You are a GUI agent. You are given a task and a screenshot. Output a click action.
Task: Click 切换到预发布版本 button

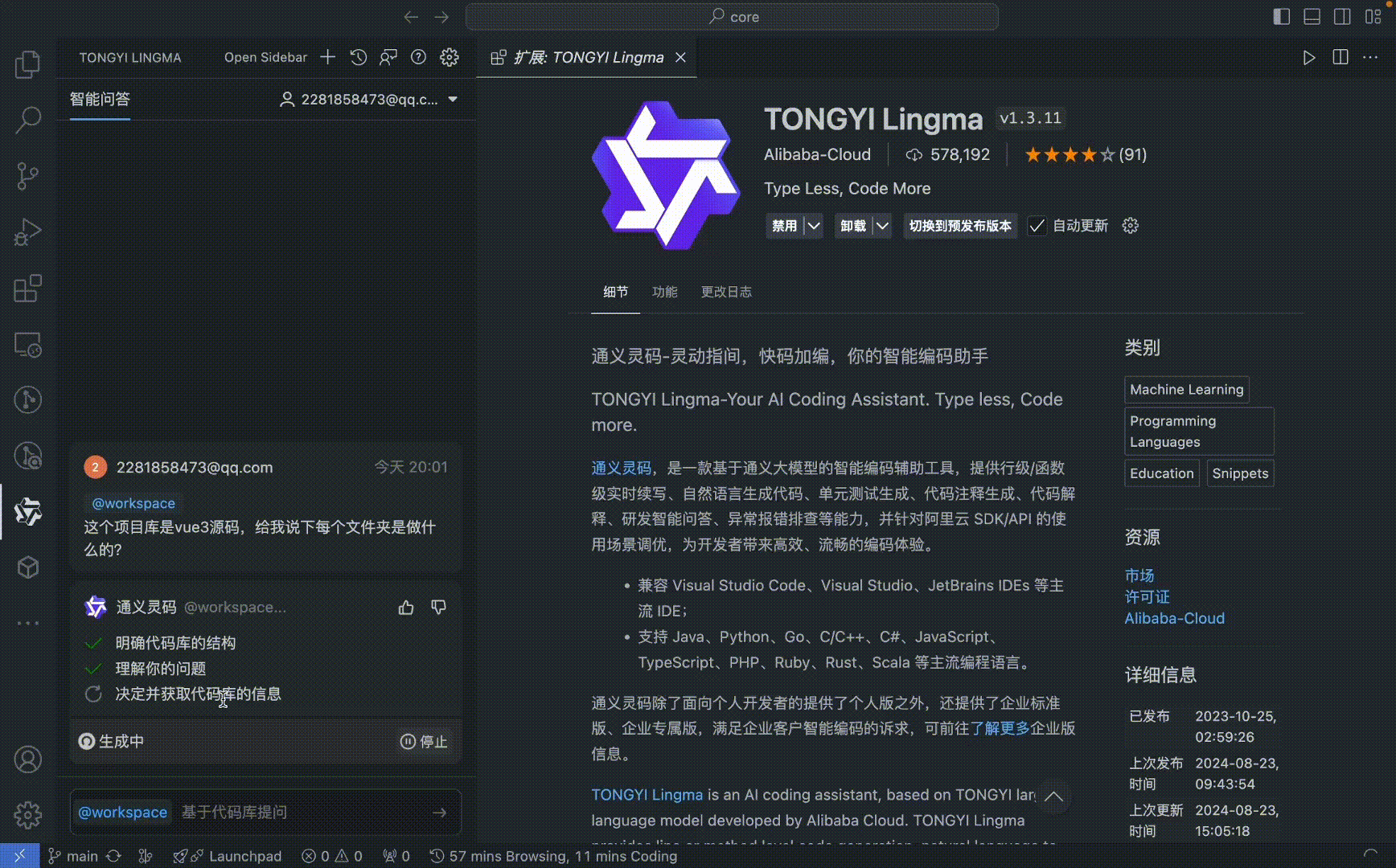(960, 226)
